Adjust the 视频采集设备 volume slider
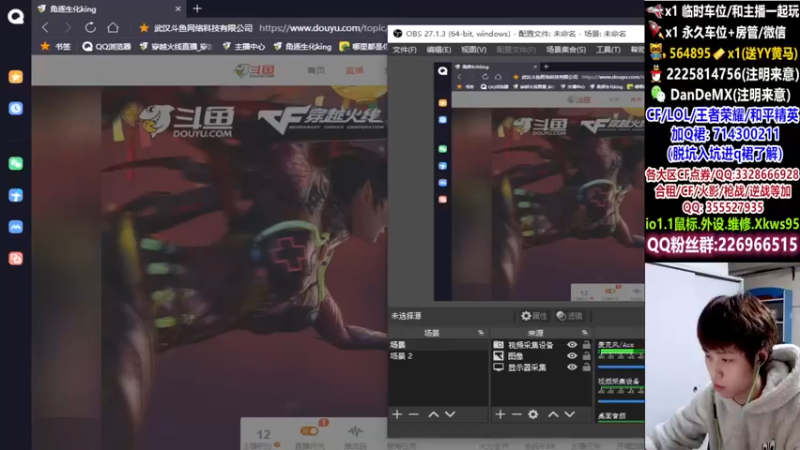This screenshot has width=800, height=450. [621, 401]
